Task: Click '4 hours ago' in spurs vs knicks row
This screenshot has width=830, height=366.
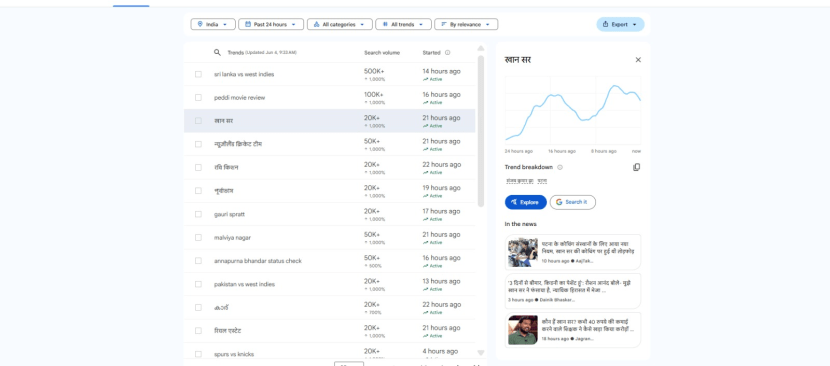Action: pyautogui.click(x=440, y=351)
